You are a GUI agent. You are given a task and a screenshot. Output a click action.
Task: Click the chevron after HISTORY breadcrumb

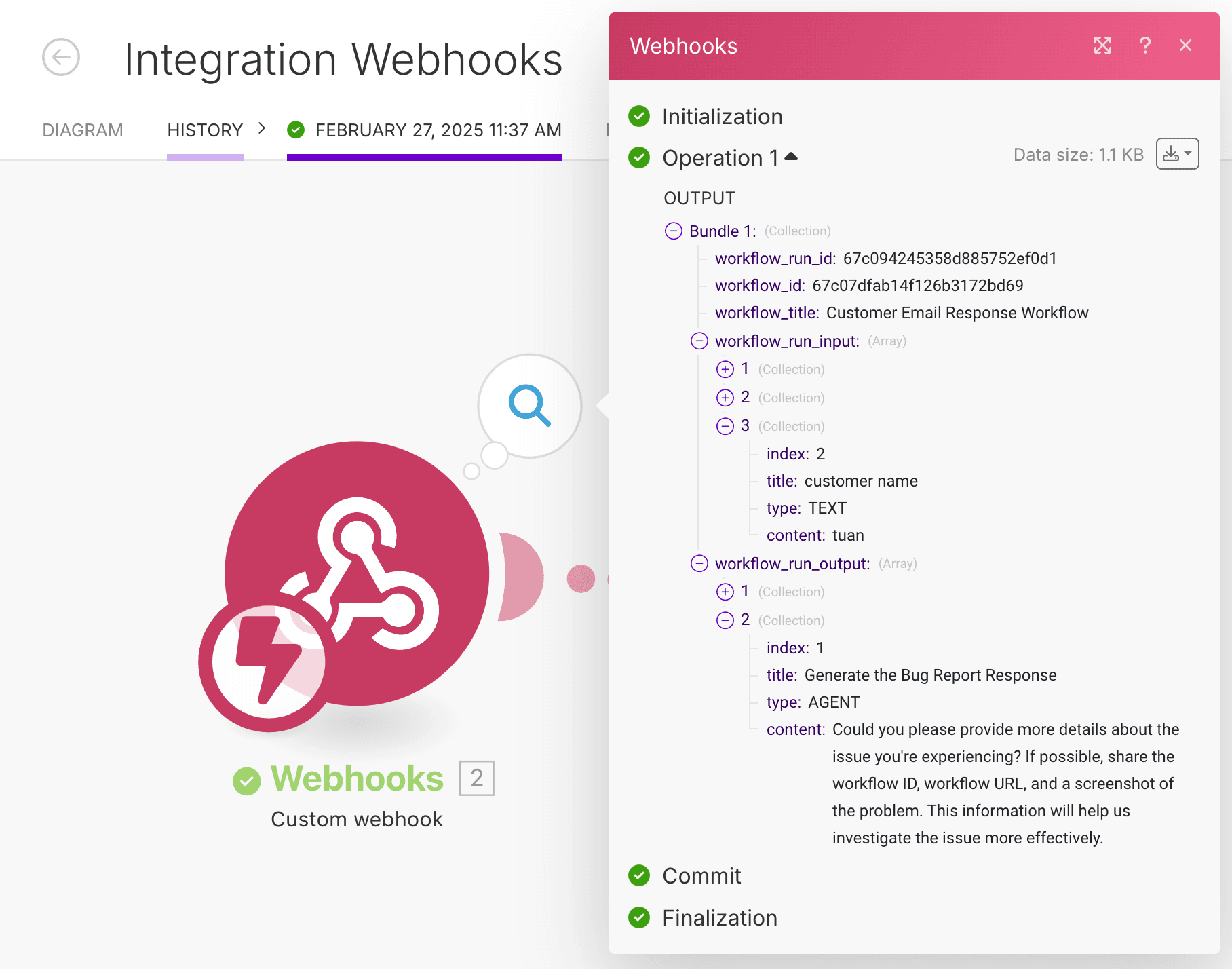coord(262,128)
